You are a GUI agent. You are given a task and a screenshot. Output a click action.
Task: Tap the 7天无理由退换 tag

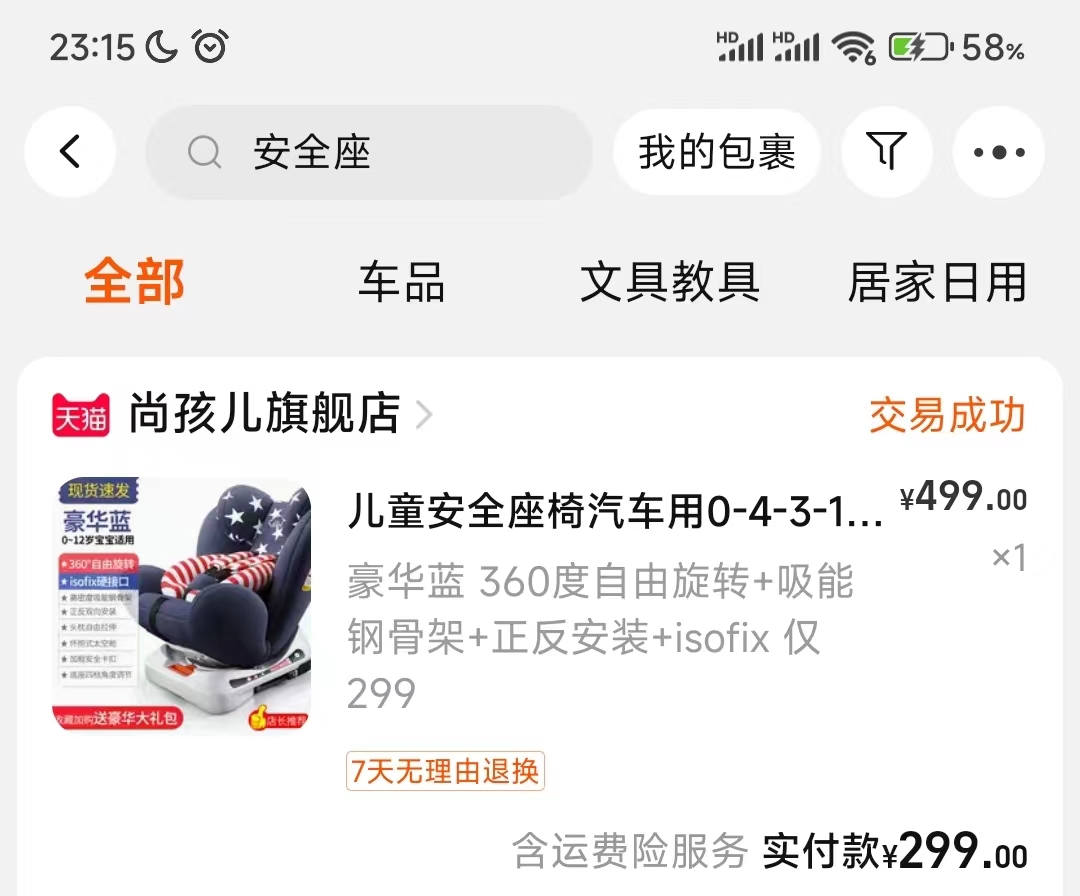[x=445, y=771]
